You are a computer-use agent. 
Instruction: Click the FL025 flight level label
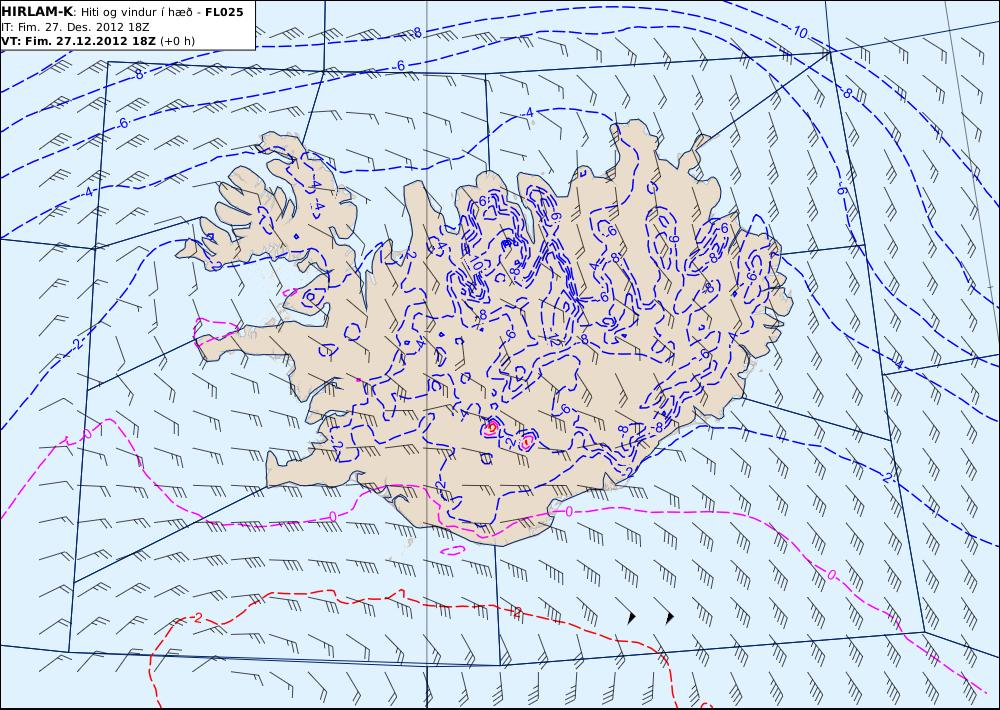(x=224, y=12)
